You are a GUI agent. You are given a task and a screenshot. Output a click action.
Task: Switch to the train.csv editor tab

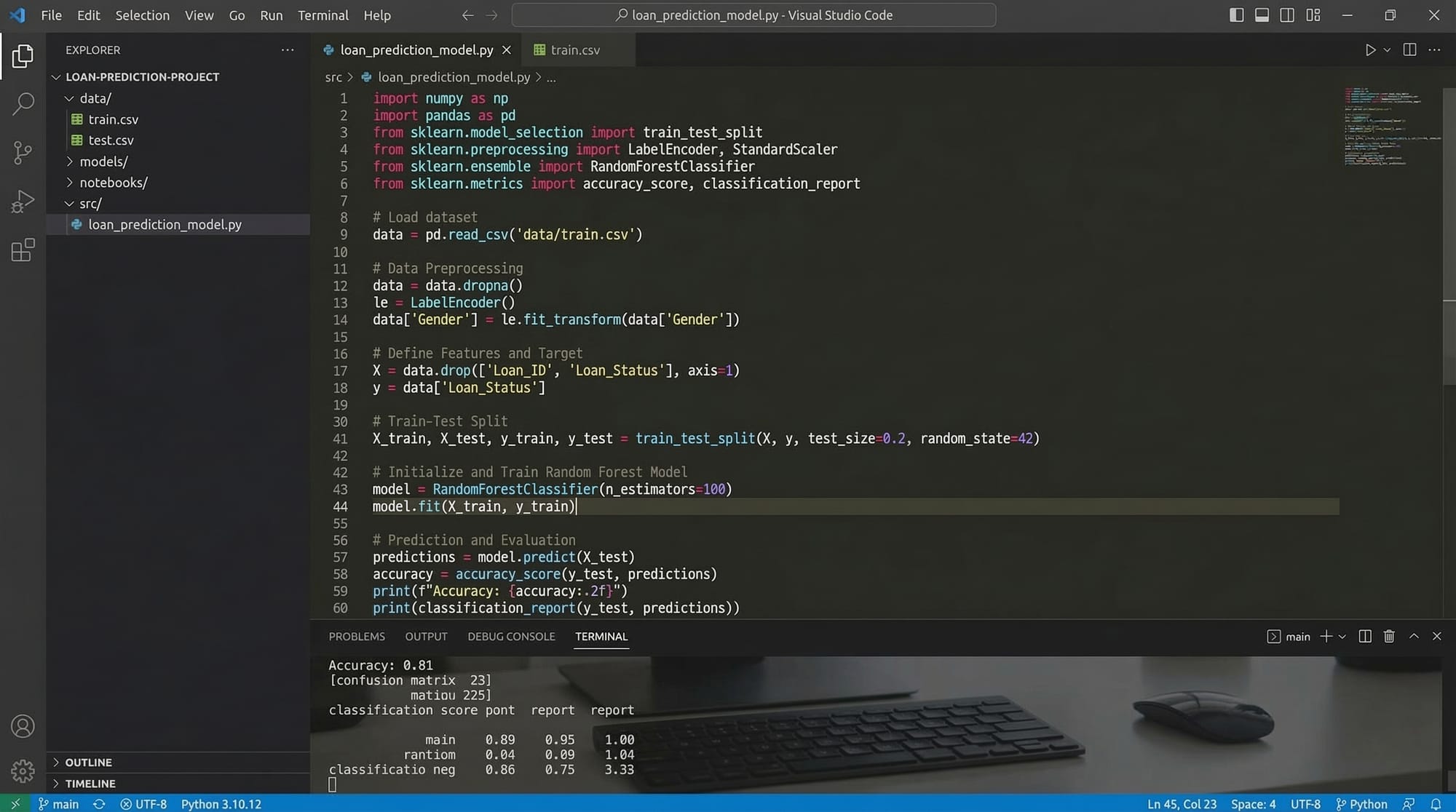[x=574, y=50]
